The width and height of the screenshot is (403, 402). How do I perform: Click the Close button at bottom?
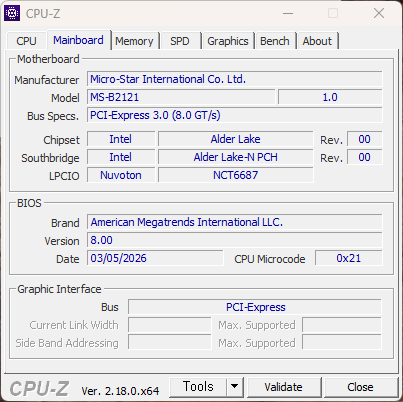(x=360, y=387)
